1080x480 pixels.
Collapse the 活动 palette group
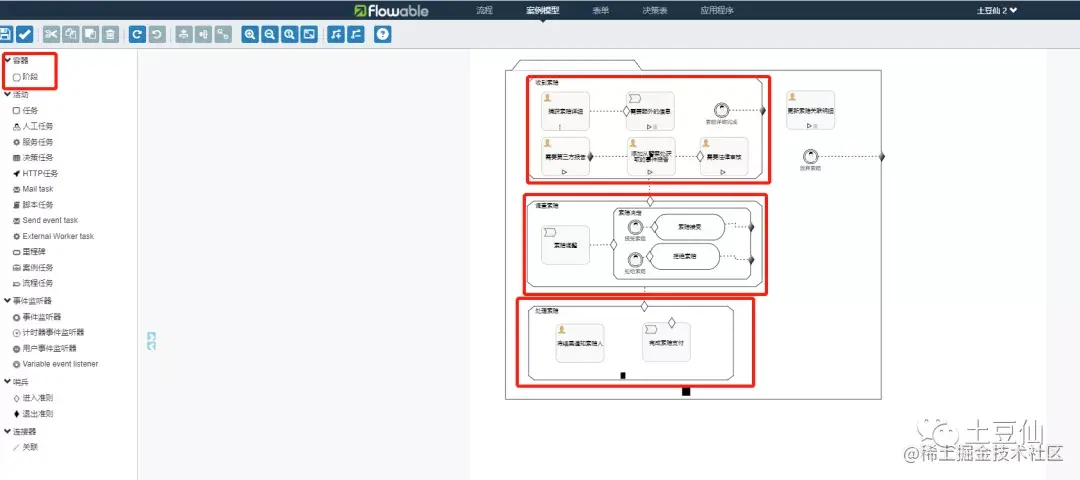pyautogui.click(x=17, y=94)
